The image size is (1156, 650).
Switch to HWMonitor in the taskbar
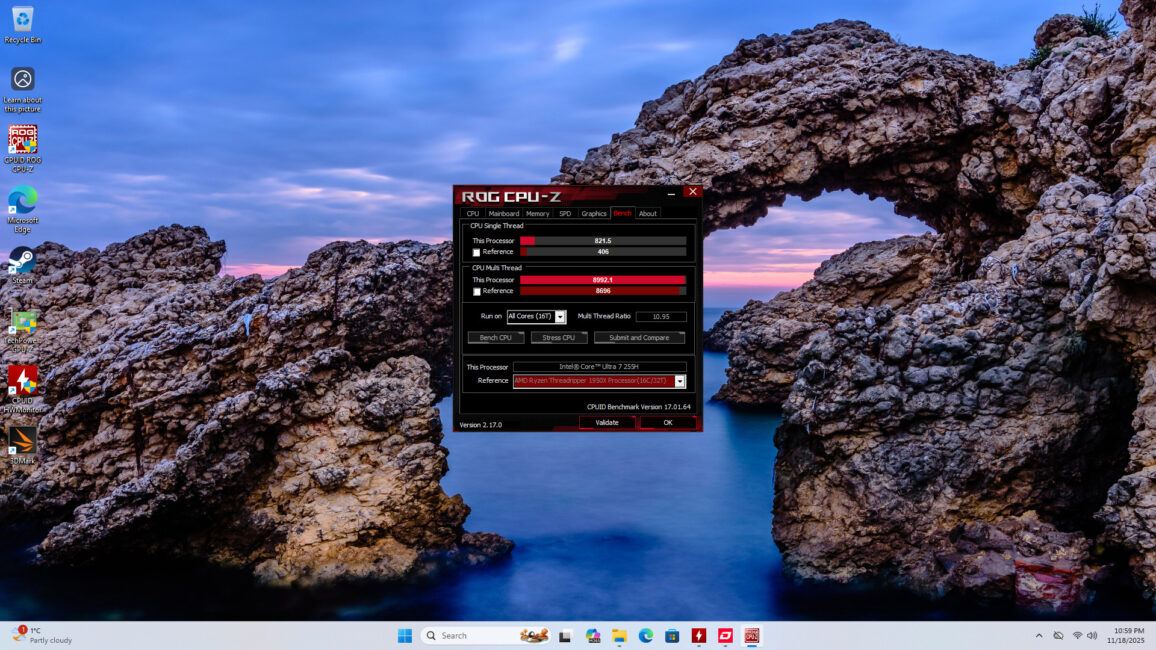coord(699,635)
